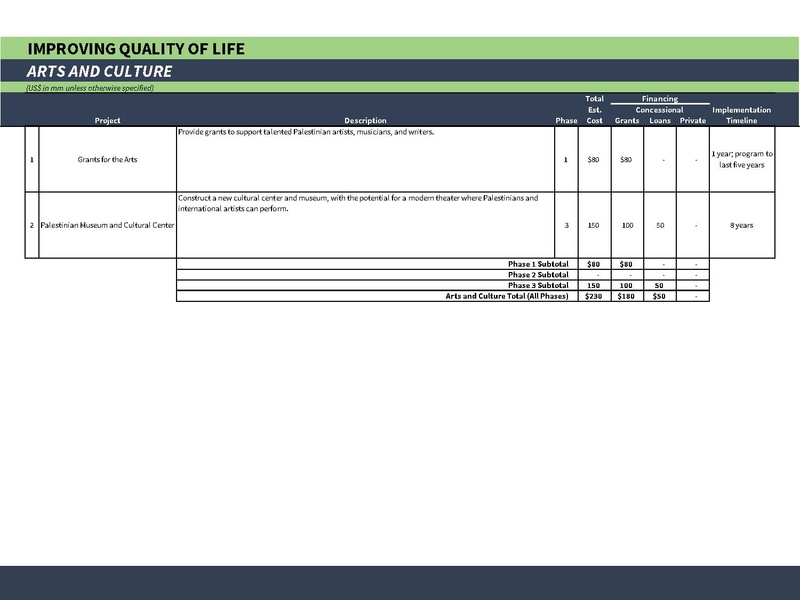Click the '1 year; program to last five years' cell
The width and height of the screenshot is (800, 600).
click(x=742, y=160)
